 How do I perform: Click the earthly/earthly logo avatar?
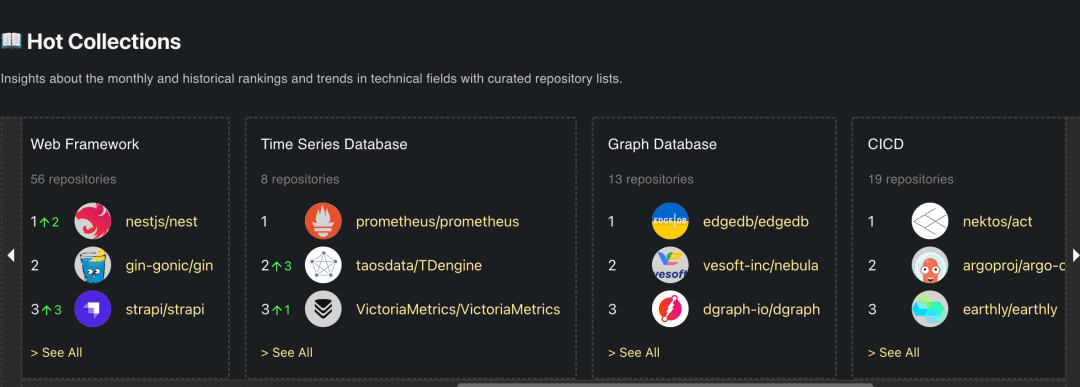click(930, 309)
